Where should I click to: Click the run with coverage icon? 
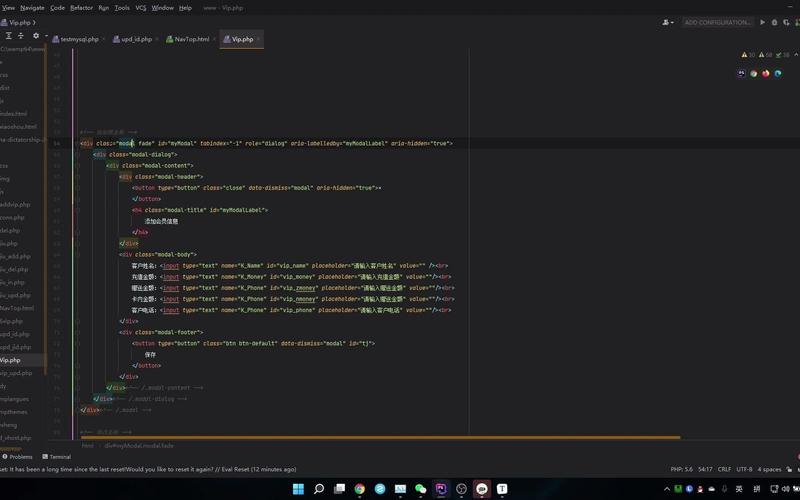tap(786, 22)
